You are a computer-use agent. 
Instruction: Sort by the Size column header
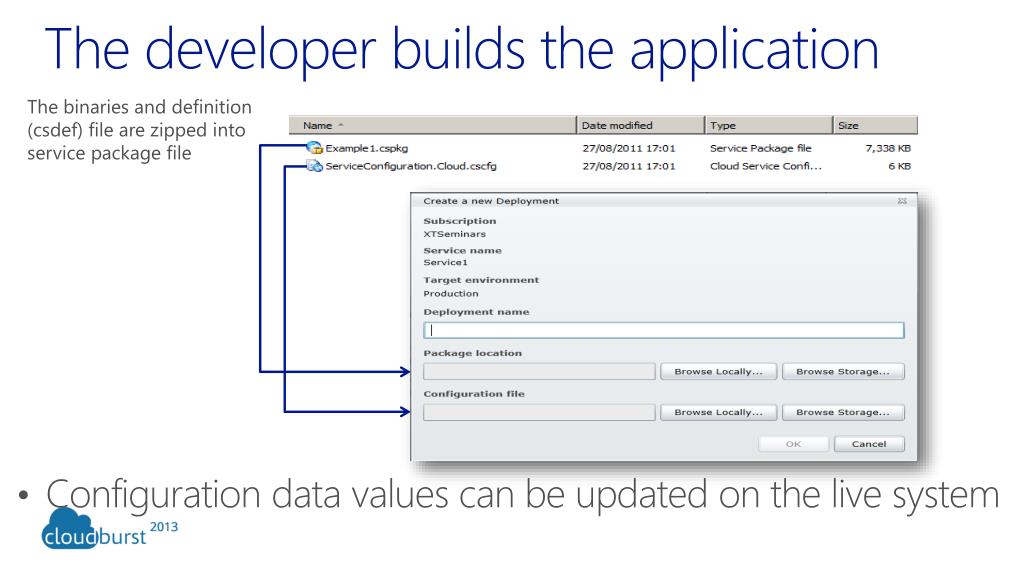tap(875, 125)
